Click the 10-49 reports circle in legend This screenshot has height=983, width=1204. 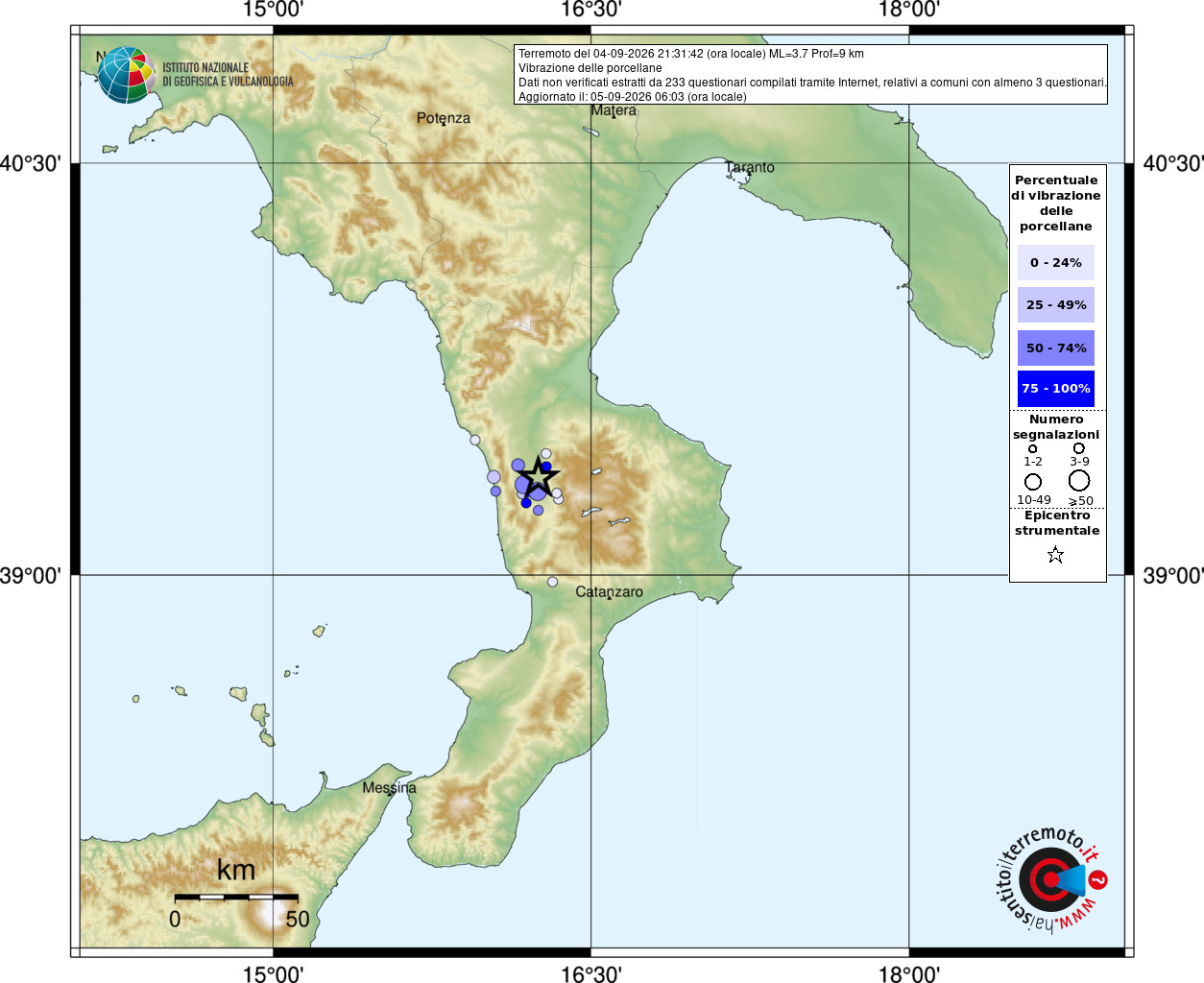1033,482
